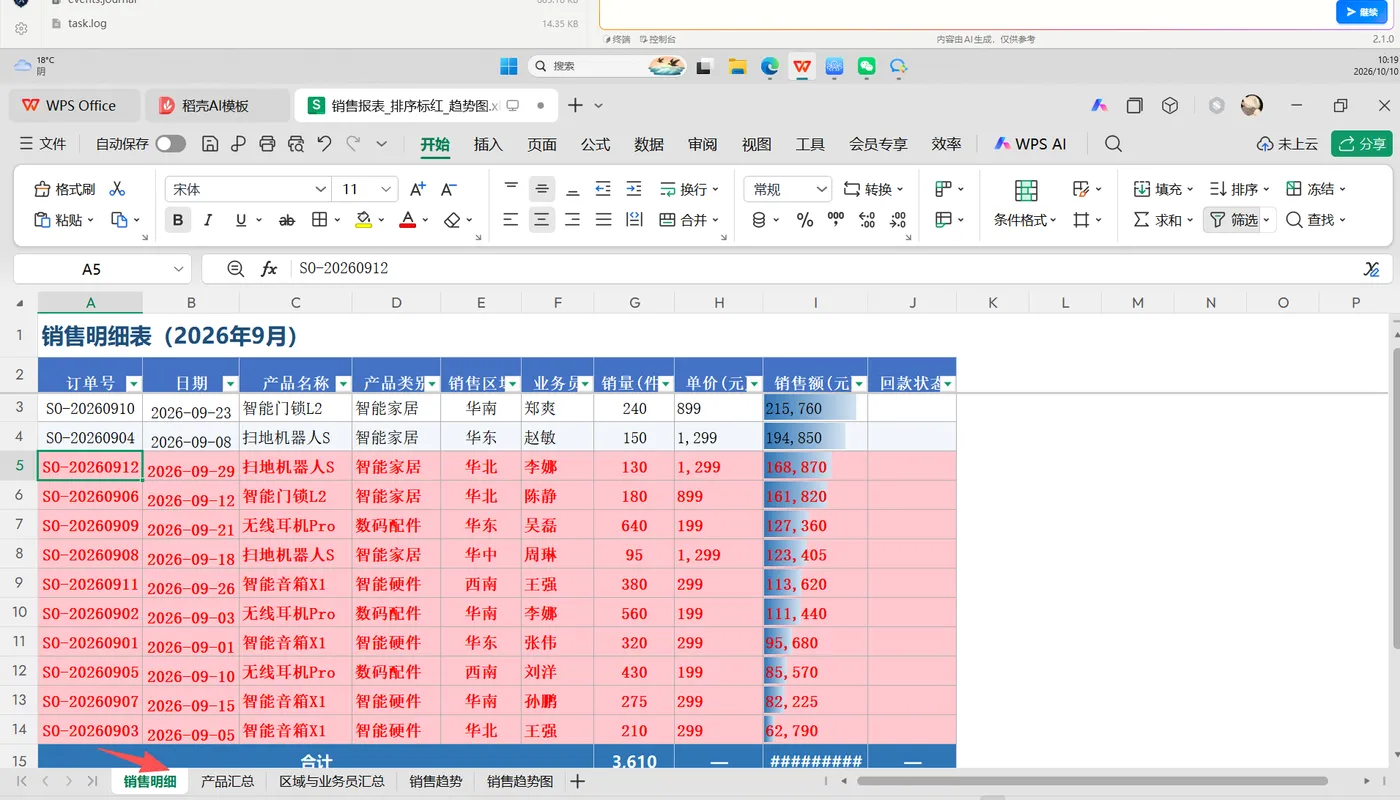Toggle Bold formatting
Screen dimensions: 1400x800
click(178, 220)
